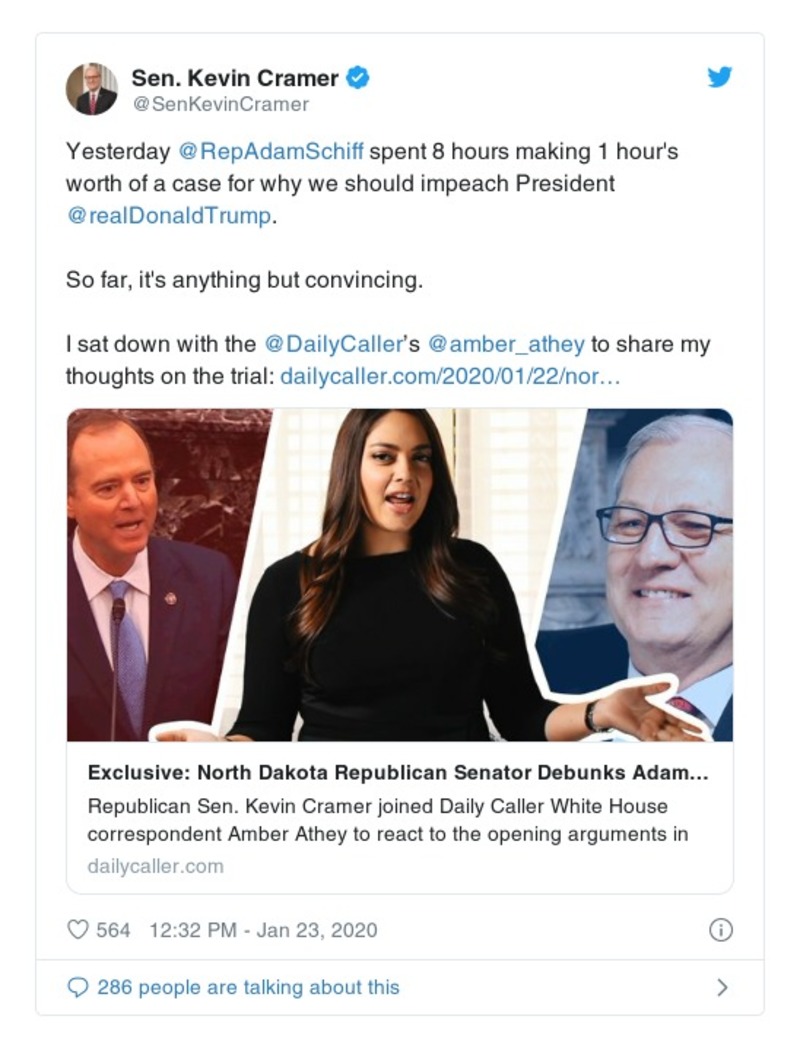Follow the dailycaller.com/2020/01/22 article link
800x1051 pixels.
[x=451, y=377]
